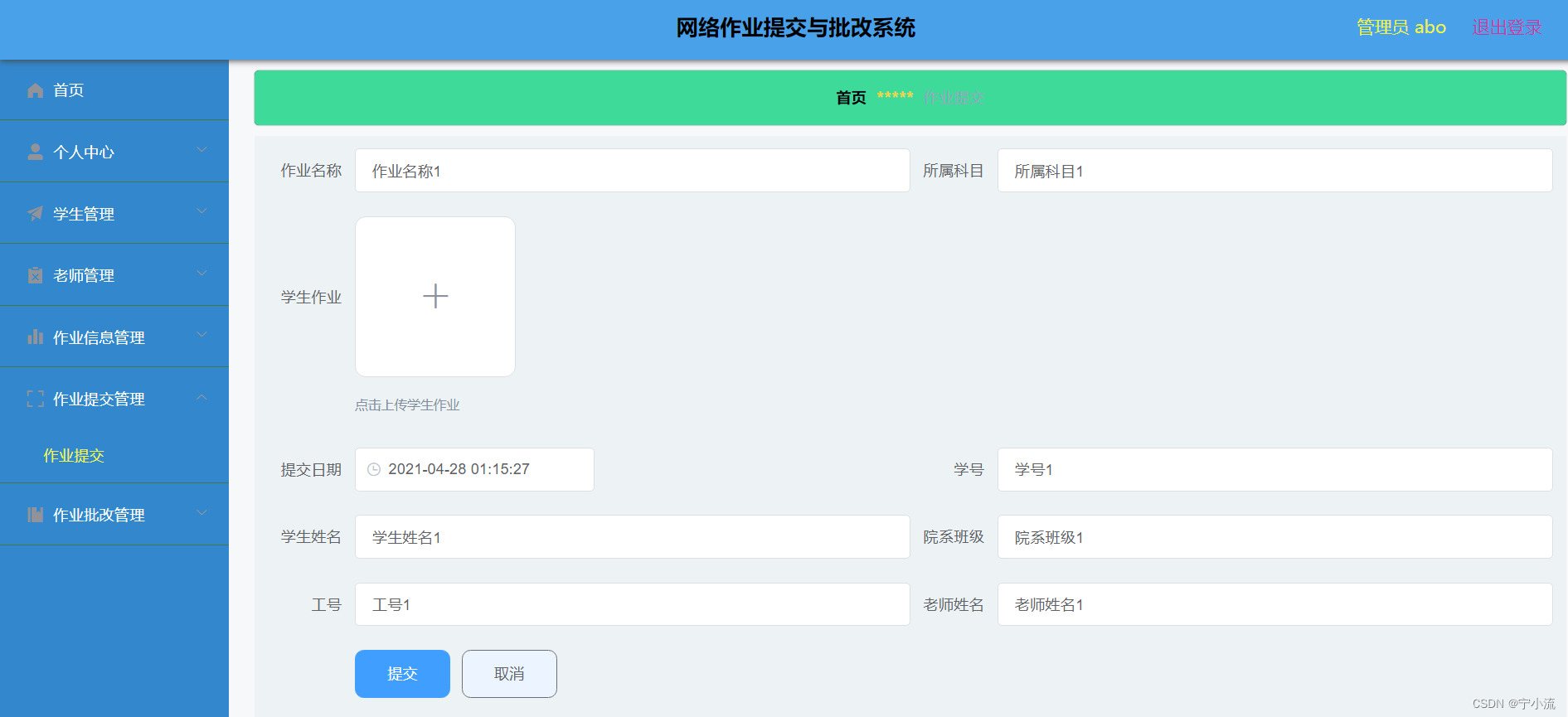Click 作业提交 in the breadcrumb

954,98
